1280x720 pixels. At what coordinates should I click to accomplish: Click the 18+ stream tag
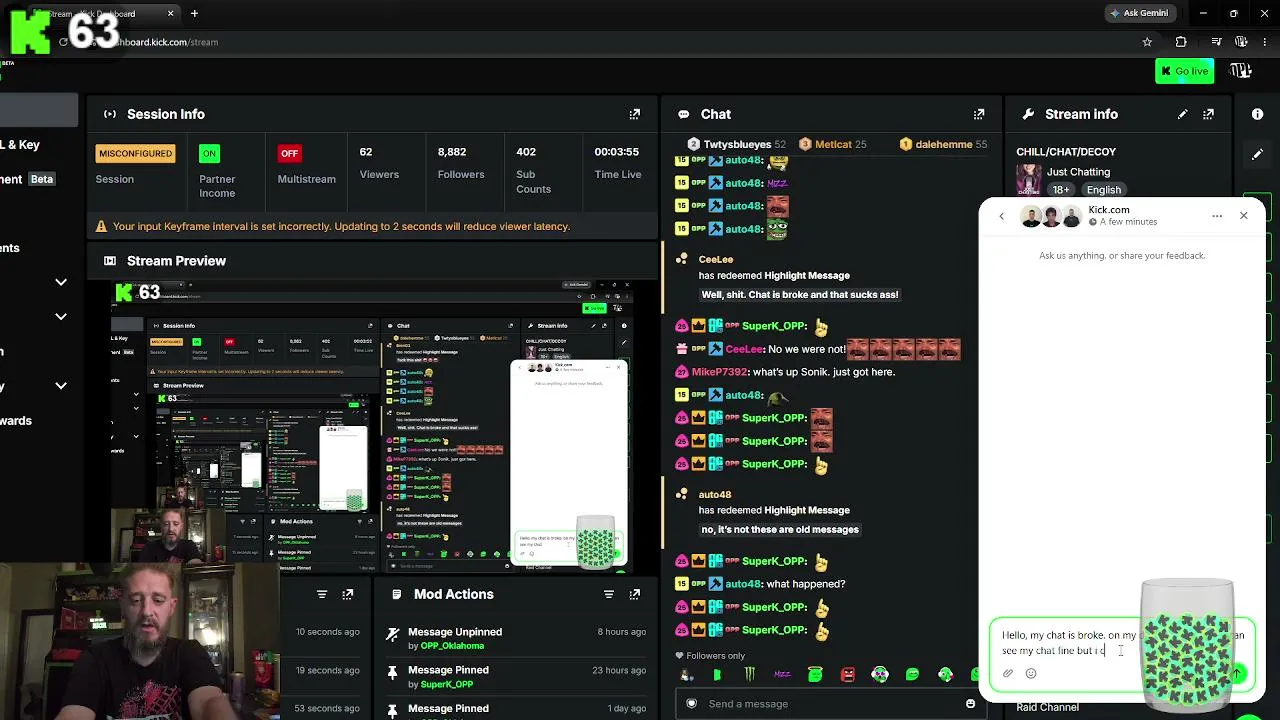pos(1061,190)
